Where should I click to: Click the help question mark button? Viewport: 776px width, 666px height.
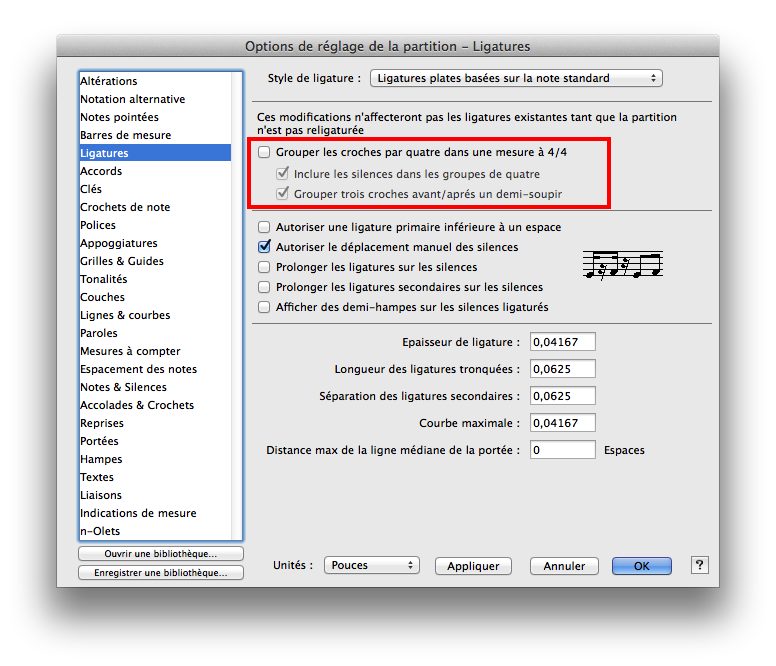coord(700,565)
